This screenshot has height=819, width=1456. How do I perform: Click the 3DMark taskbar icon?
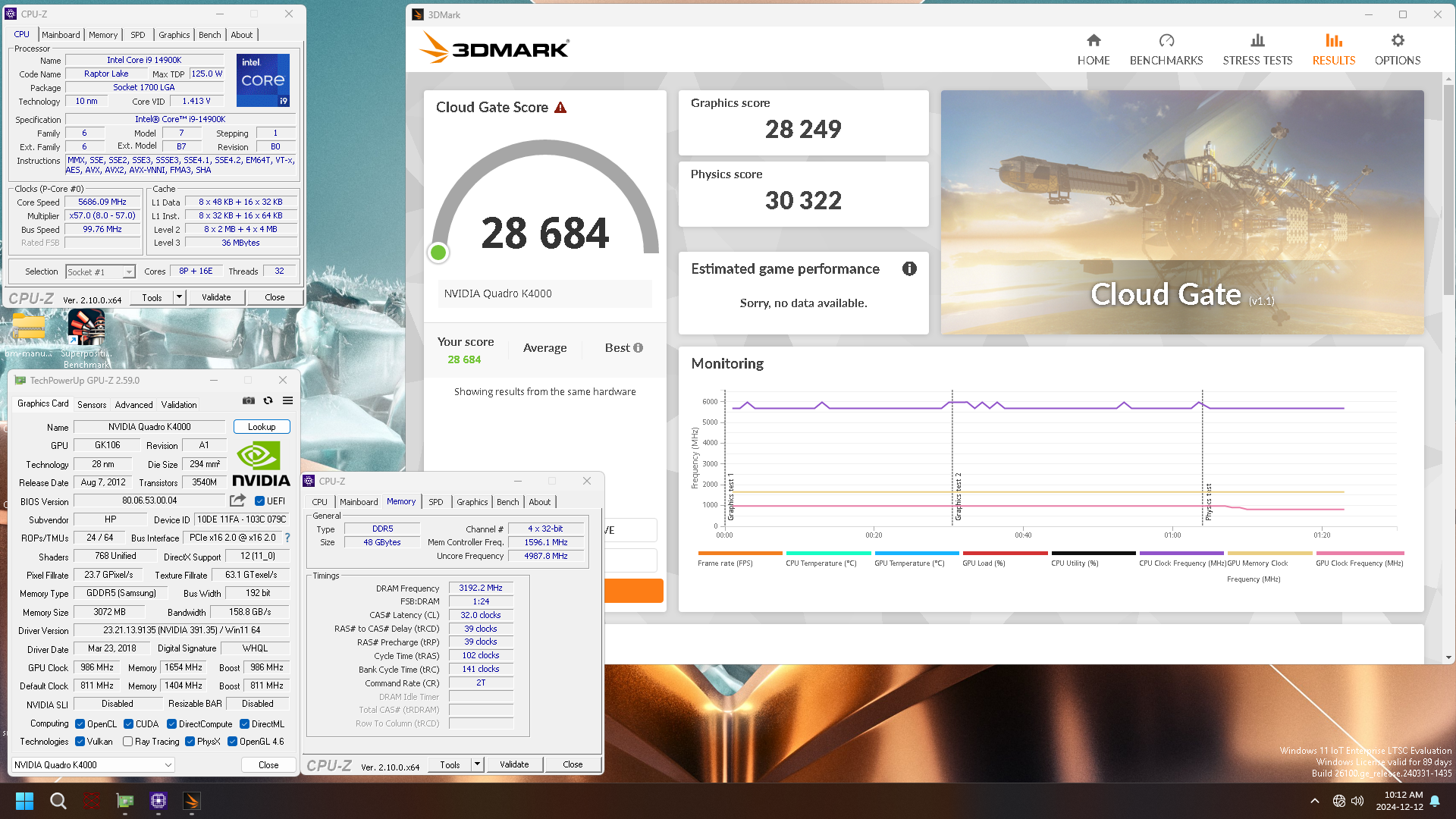click(191, 801)
